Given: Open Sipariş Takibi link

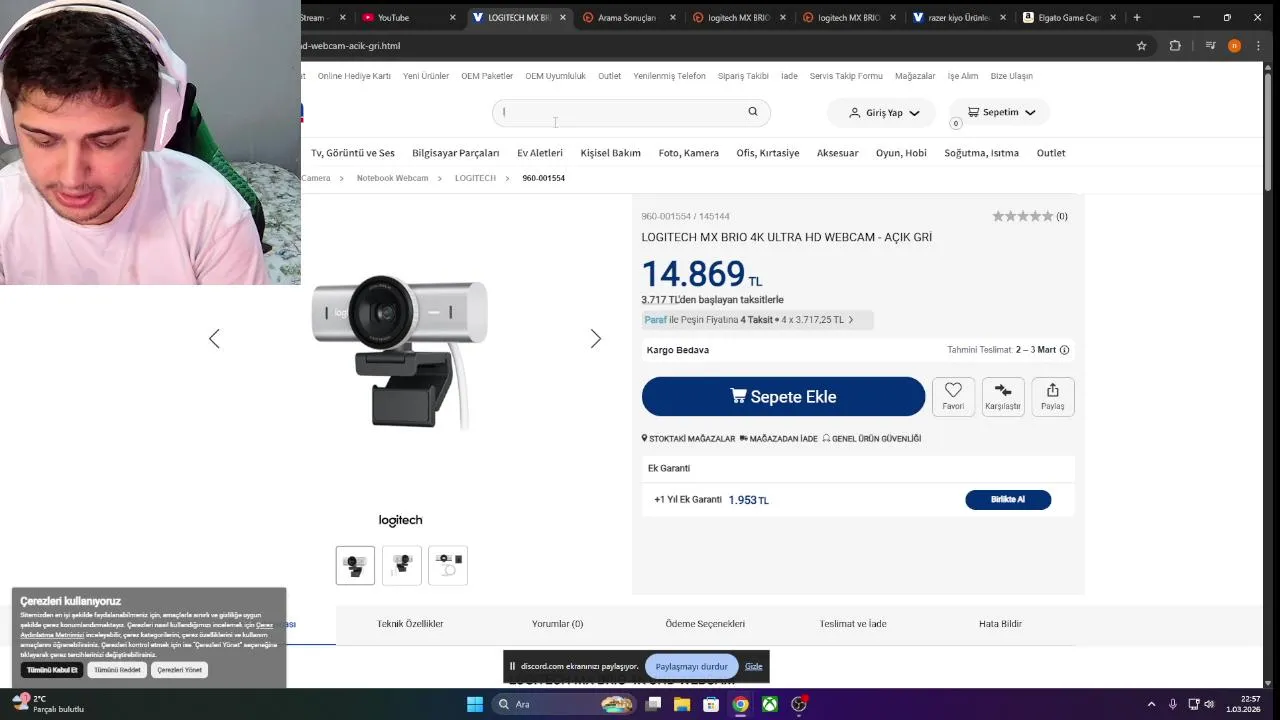Looking at the screenshot, I should (743, 76).
